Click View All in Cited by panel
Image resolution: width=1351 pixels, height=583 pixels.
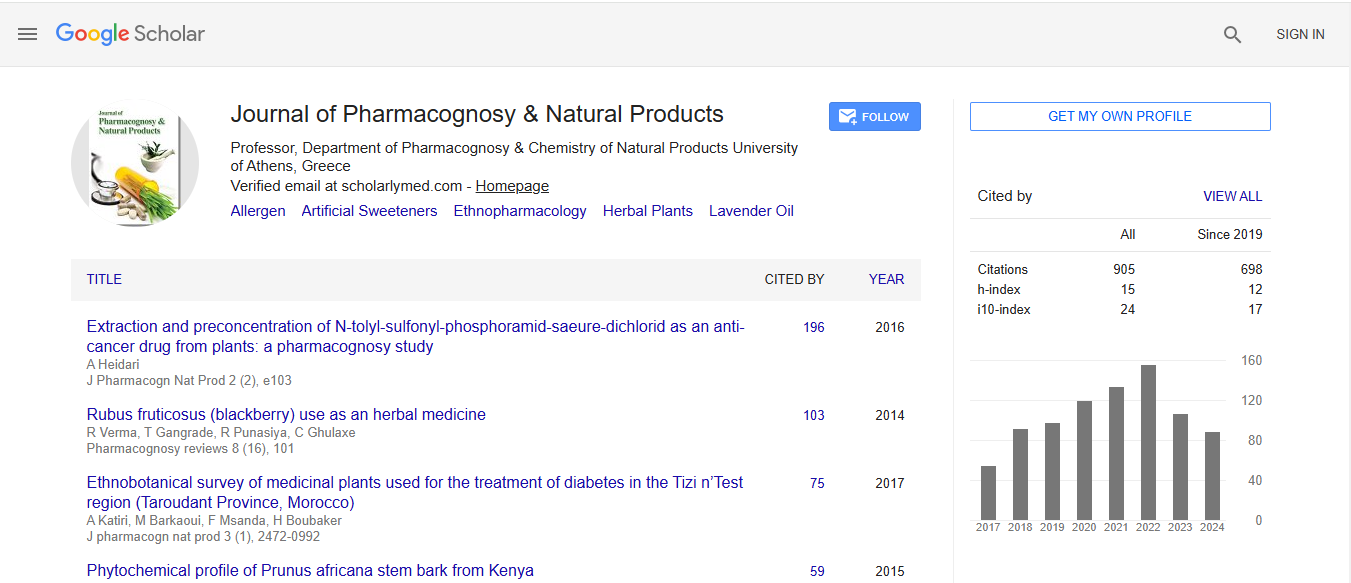point(1233,197)
